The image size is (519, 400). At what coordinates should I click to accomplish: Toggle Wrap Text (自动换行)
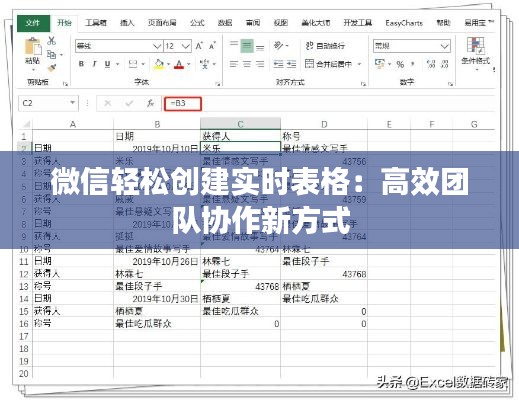click(325, 46)
